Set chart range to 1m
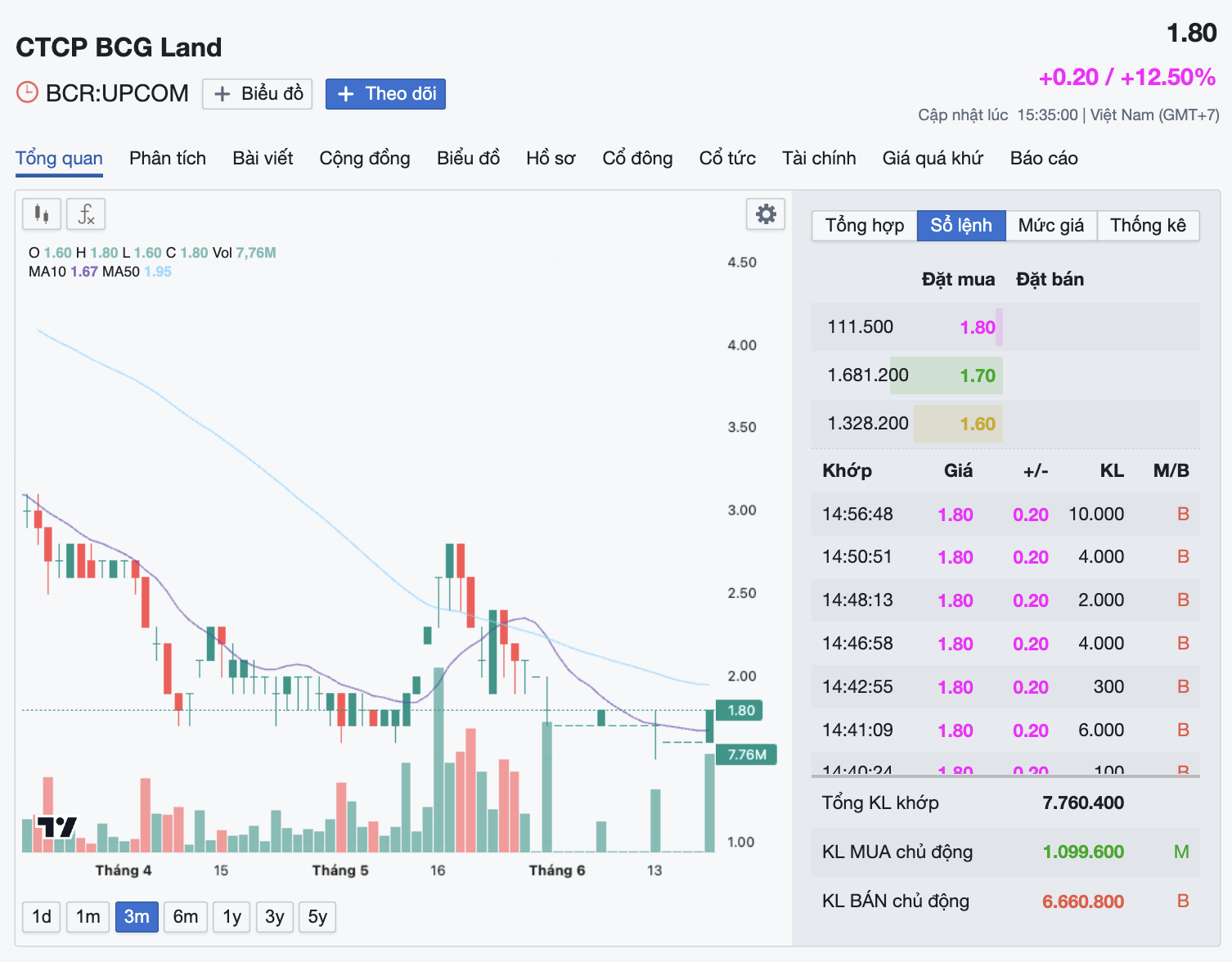This screenshot has width=1232, height=962. [x=88, y=916]
